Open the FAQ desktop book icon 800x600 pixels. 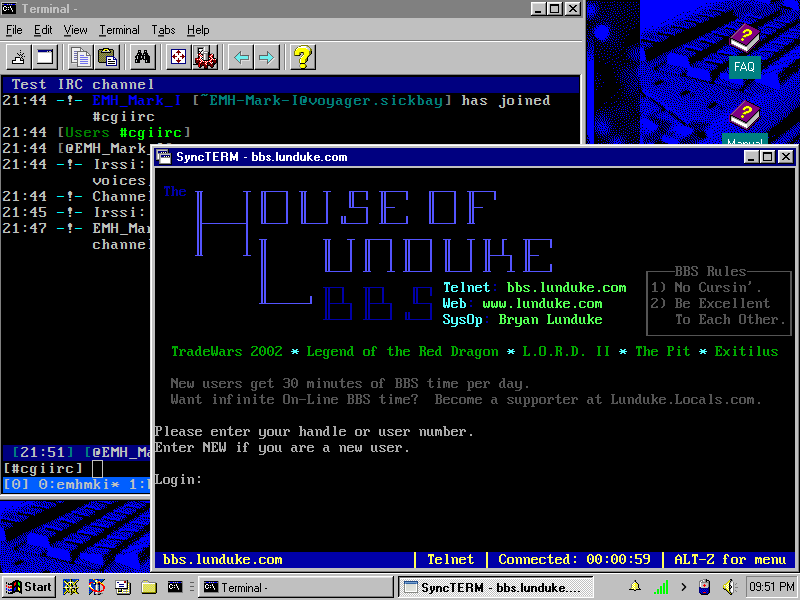coord(744,50)
